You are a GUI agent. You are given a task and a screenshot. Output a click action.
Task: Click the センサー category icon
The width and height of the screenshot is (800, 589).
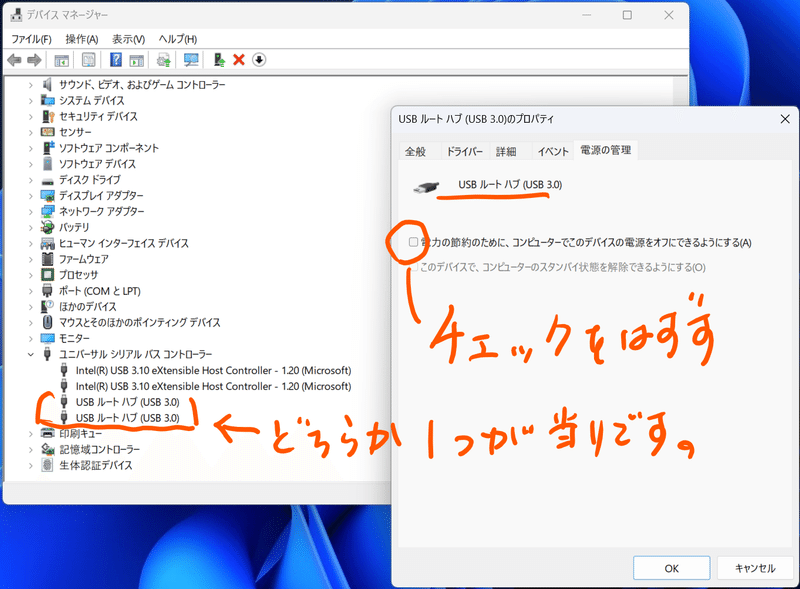coord(47,132)
